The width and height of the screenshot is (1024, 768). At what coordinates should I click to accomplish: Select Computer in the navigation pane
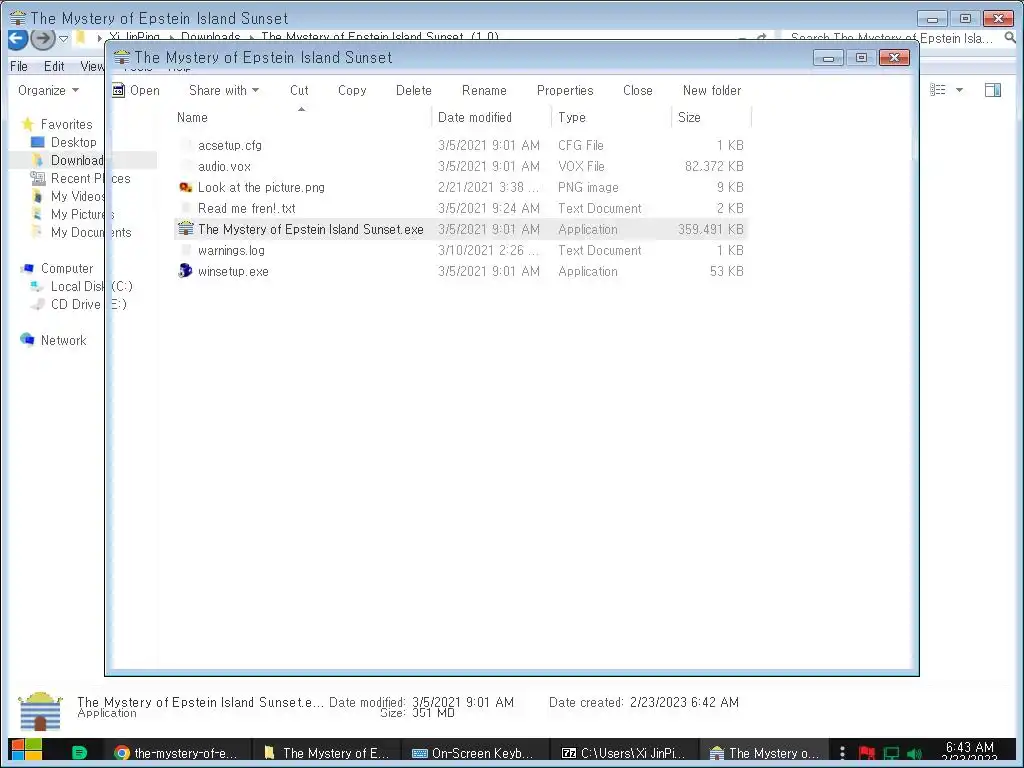coord(67,268)
